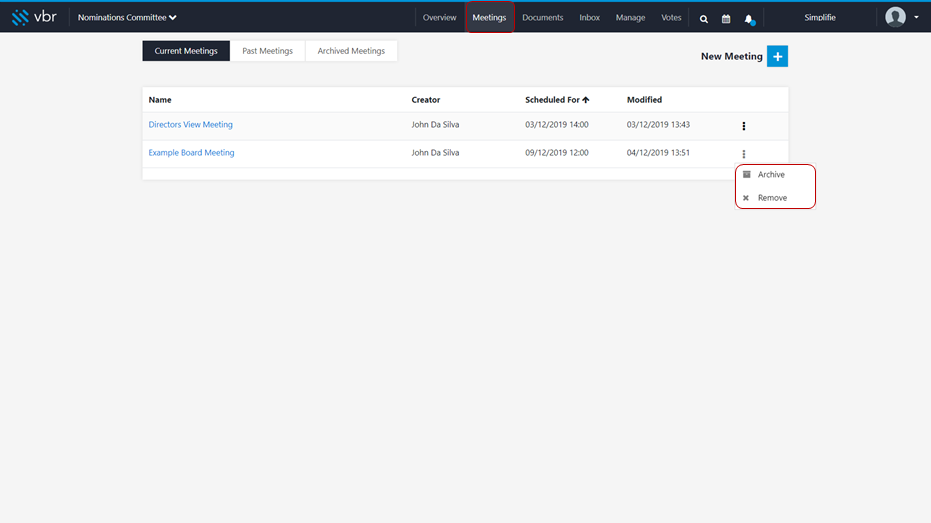The image size is (931, 523).
Task: Open kebab menu for Directors View Meeting
Action: pos(743,126)
